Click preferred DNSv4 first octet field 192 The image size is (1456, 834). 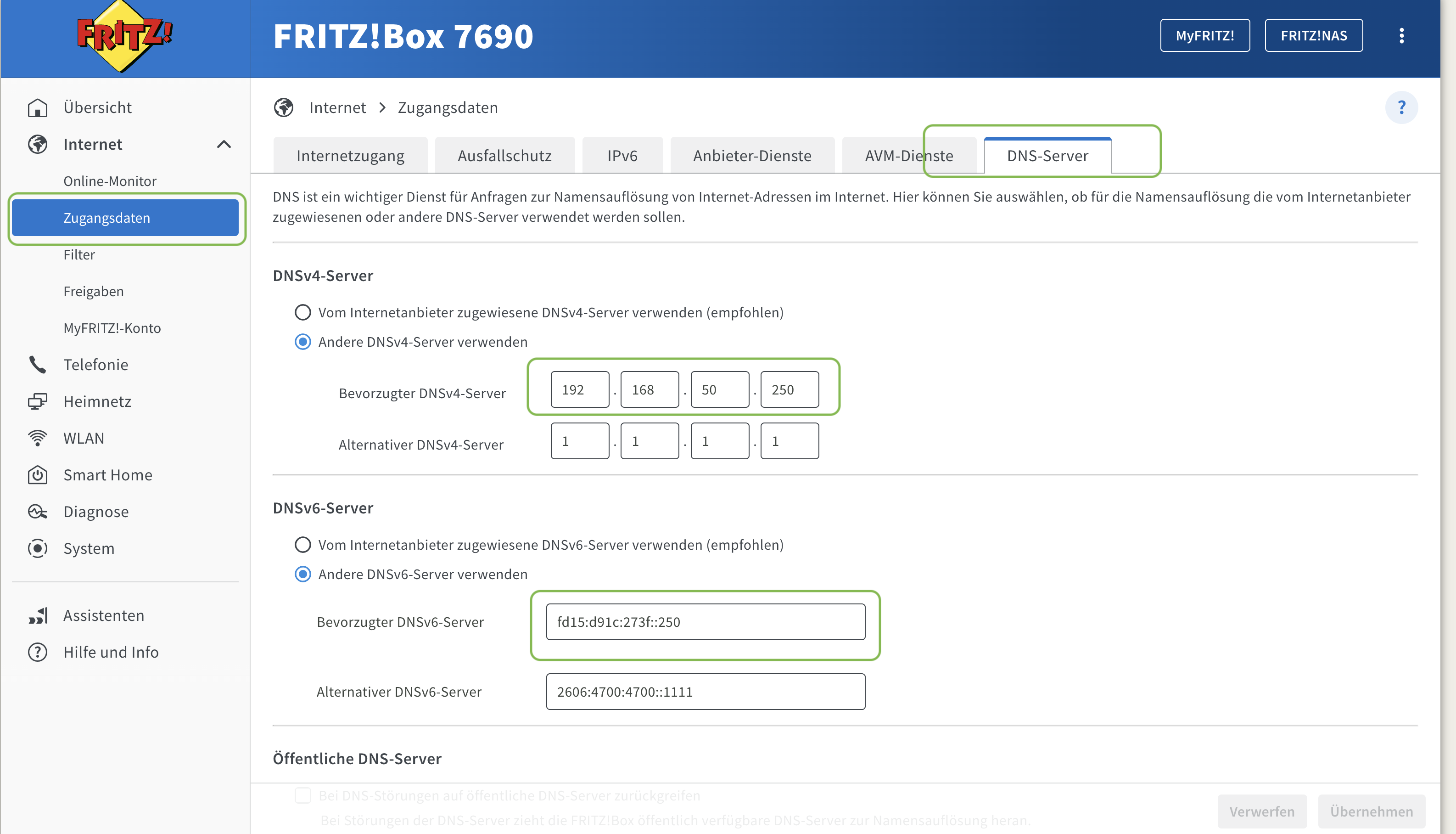(580, 389)
